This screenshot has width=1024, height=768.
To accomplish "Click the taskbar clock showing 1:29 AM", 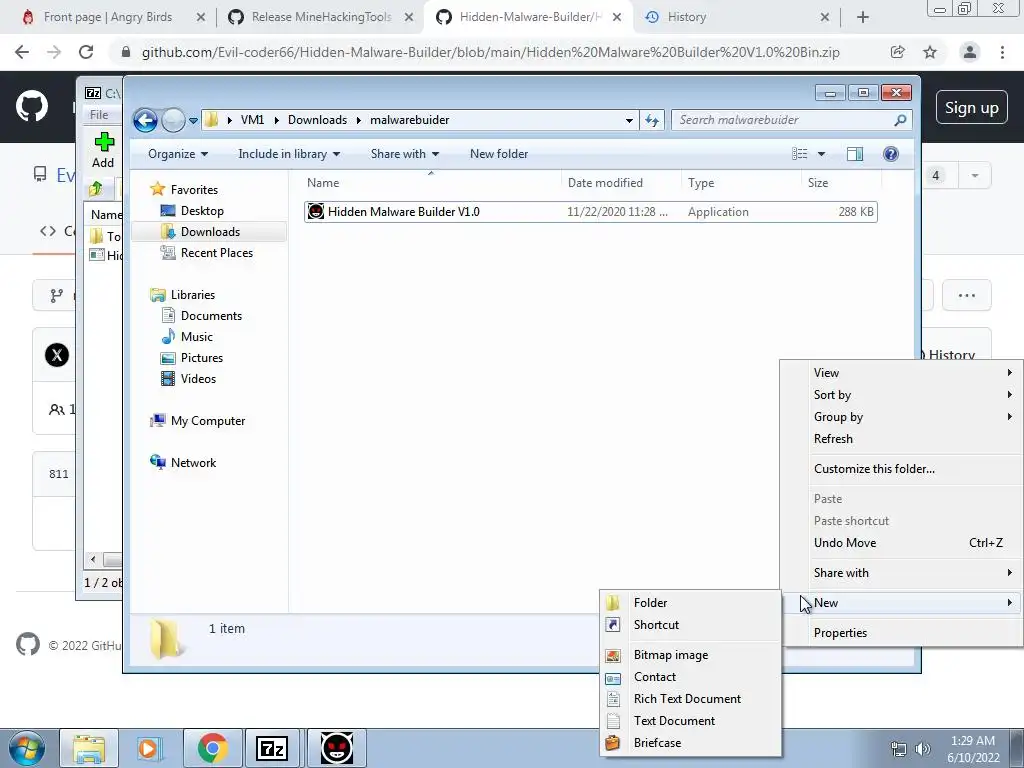I will (x=973, y=749).
